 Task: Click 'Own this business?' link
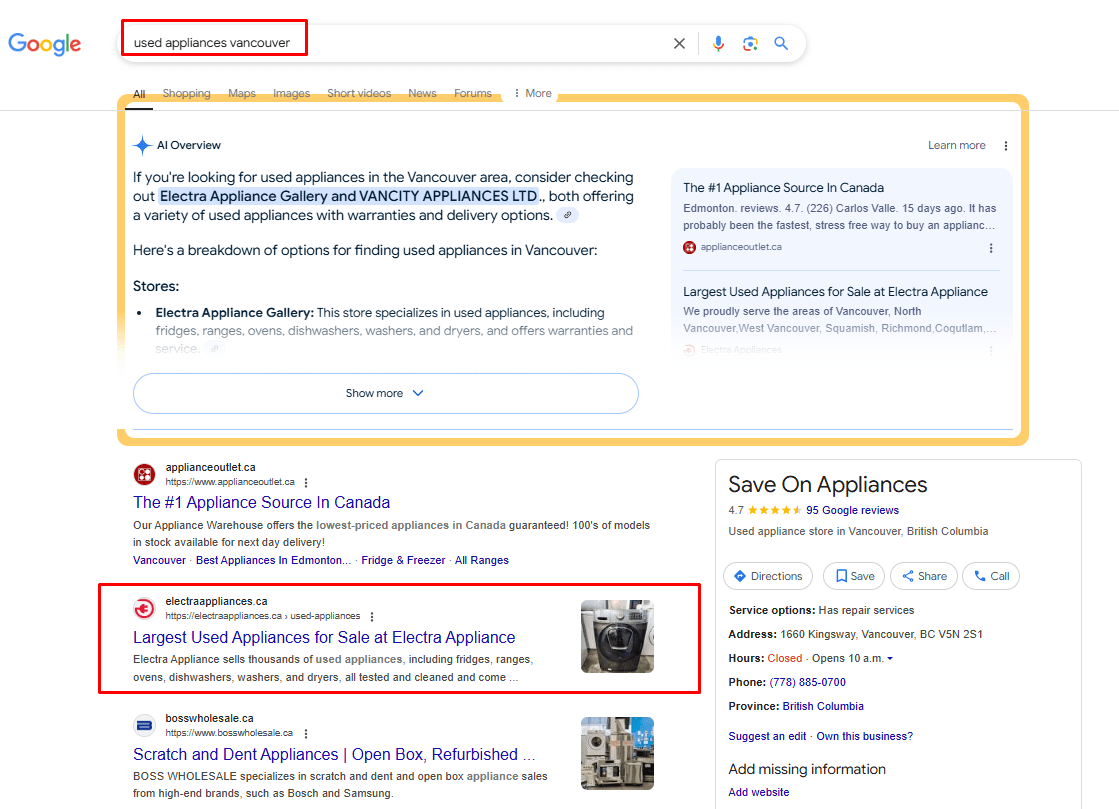pos(864,737)
